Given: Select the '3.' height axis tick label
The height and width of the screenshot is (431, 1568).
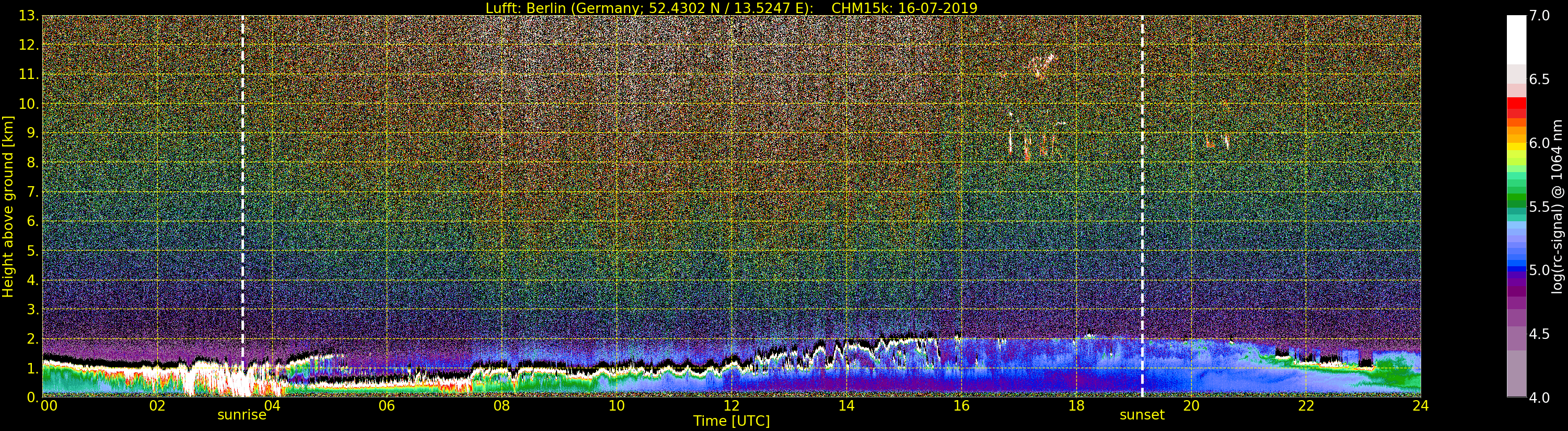Looking at the screenshot, I should (33, 309).
